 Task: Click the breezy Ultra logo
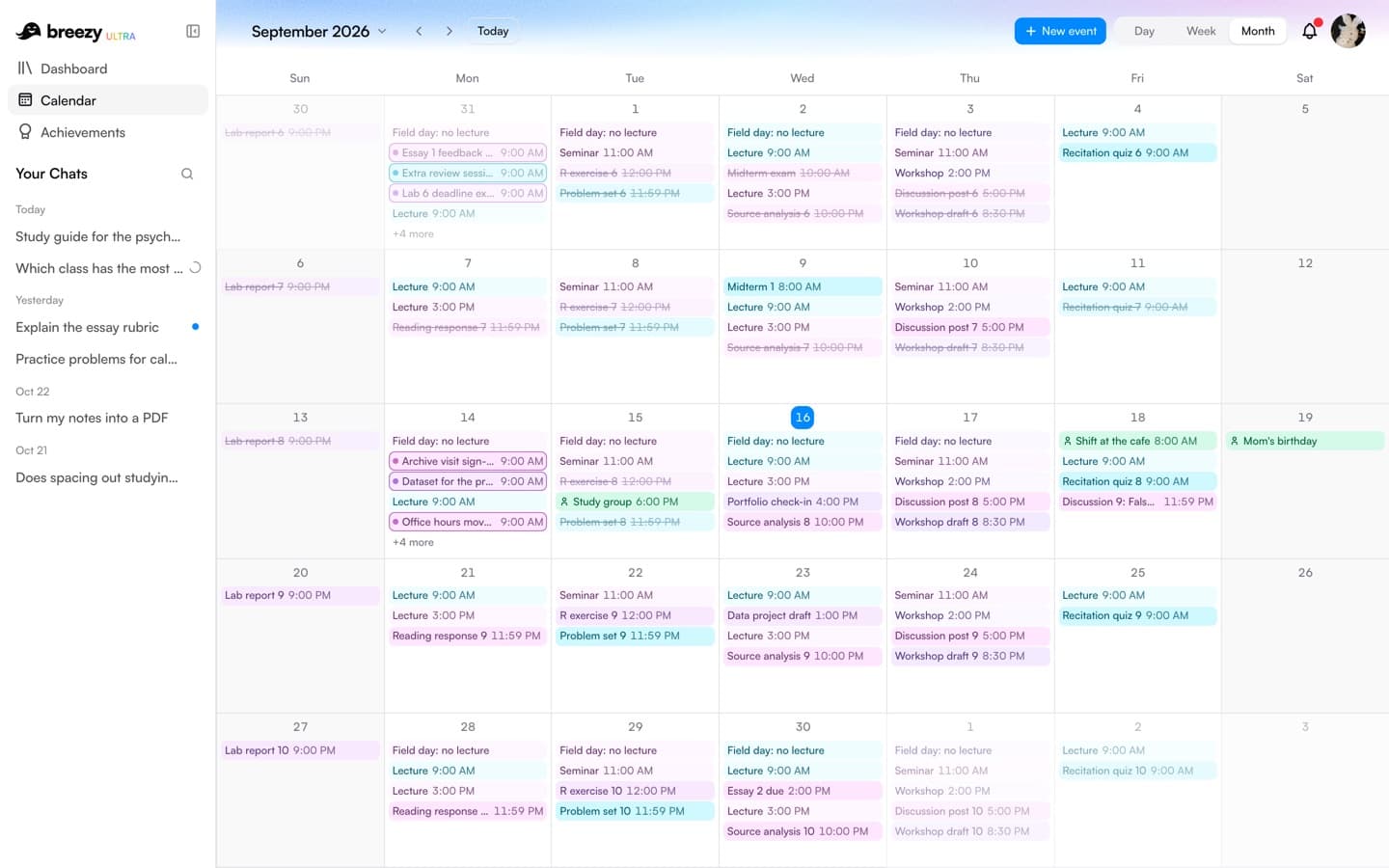pos(76,32)
